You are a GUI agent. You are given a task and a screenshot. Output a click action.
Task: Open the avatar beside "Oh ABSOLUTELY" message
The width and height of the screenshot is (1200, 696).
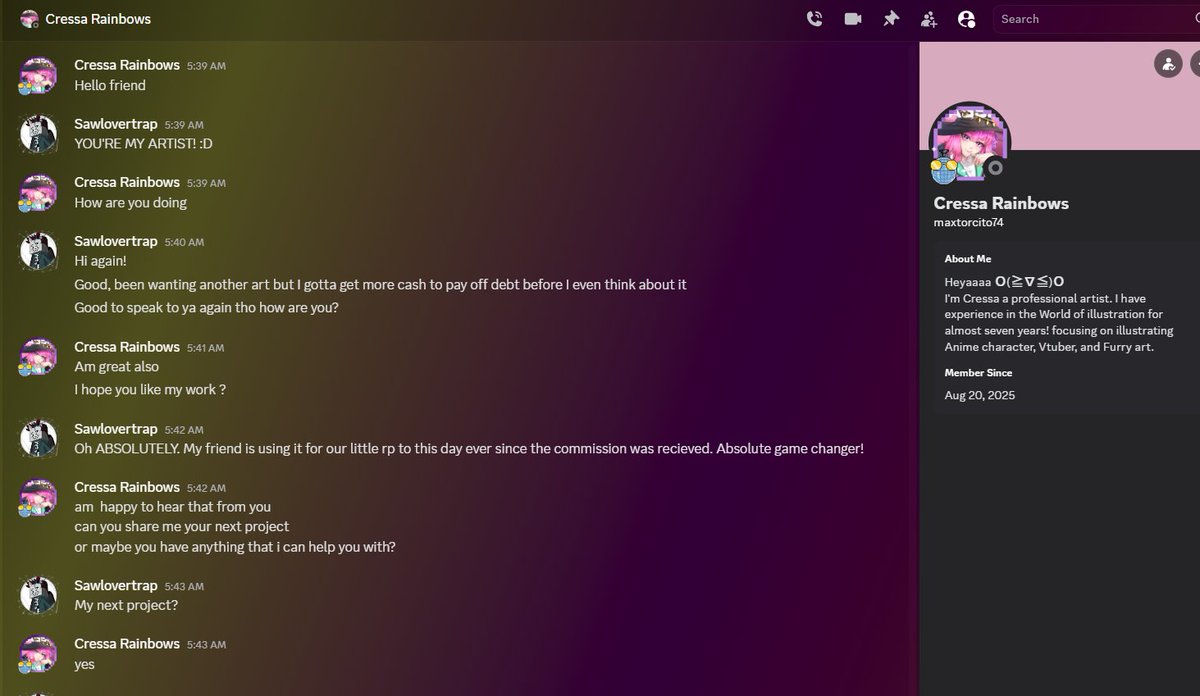click(38, 439)
